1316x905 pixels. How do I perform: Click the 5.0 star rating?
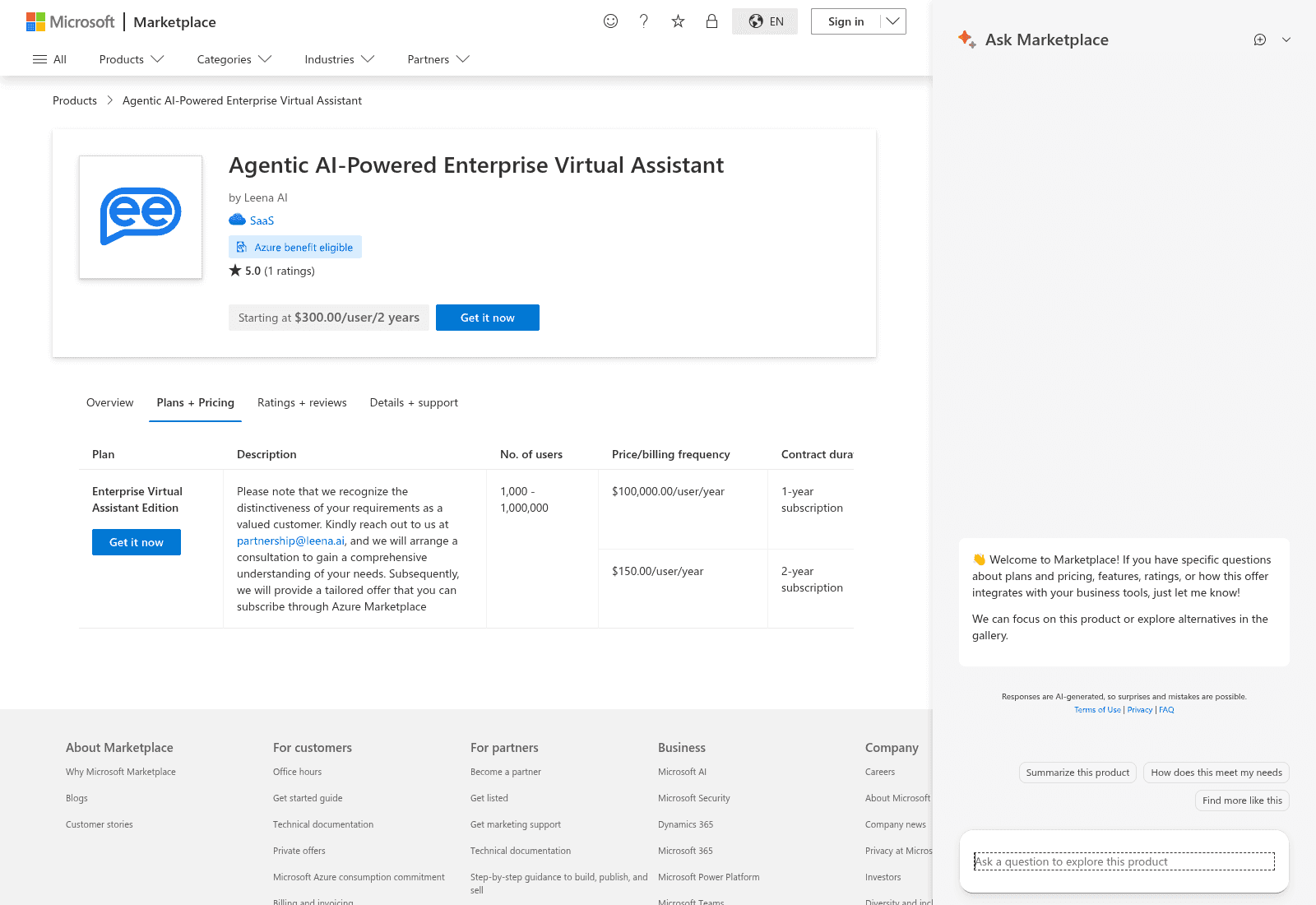coord(271,271)
